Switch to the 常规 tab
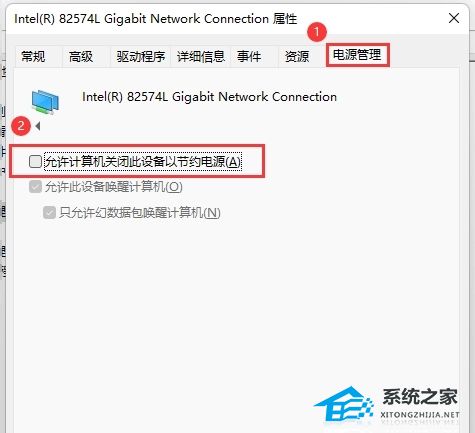 coord(33,56)
